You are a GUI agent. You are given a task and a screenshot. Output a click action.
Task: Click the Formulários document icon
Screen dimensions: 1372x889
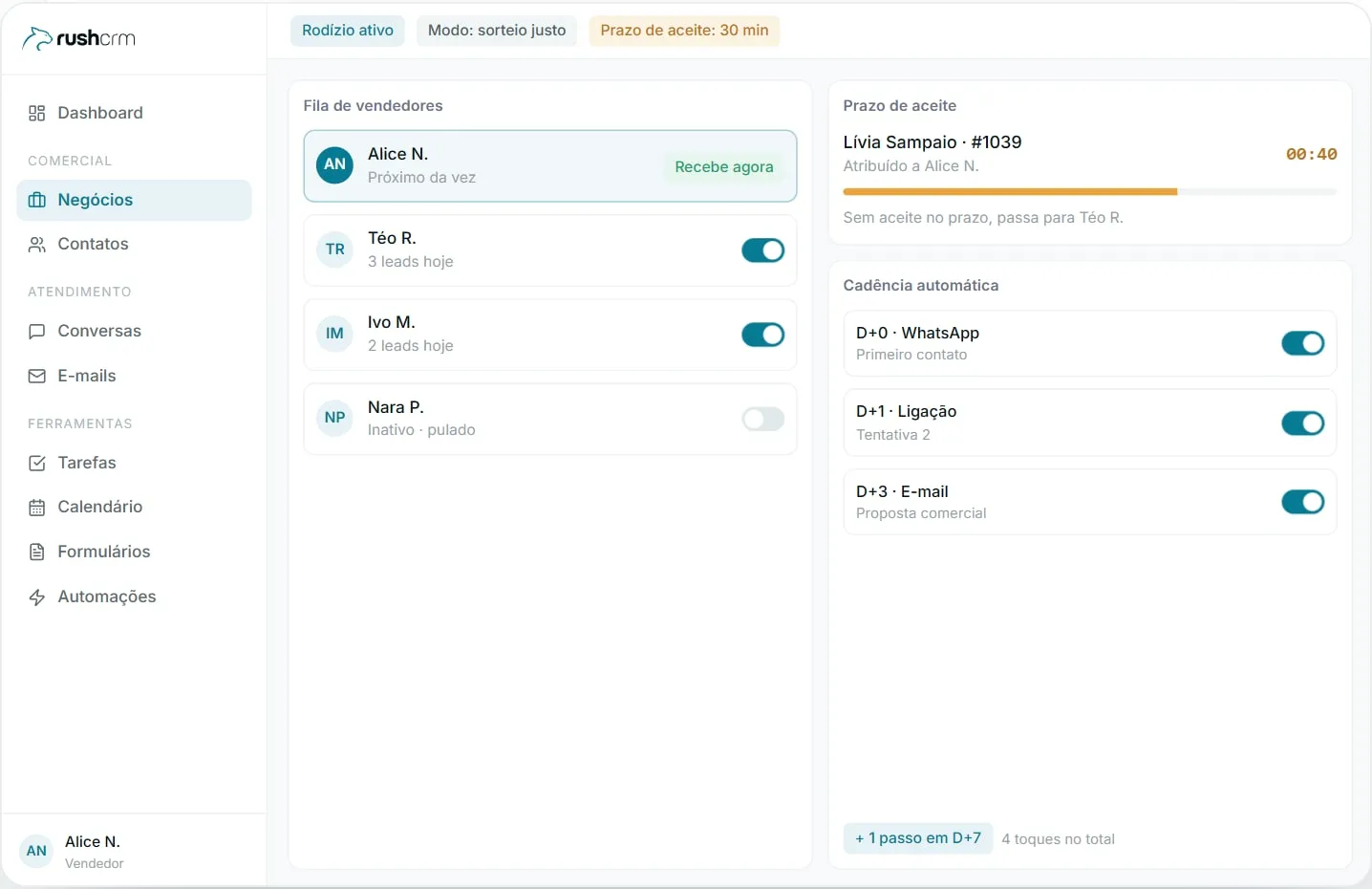click(37, 552)
